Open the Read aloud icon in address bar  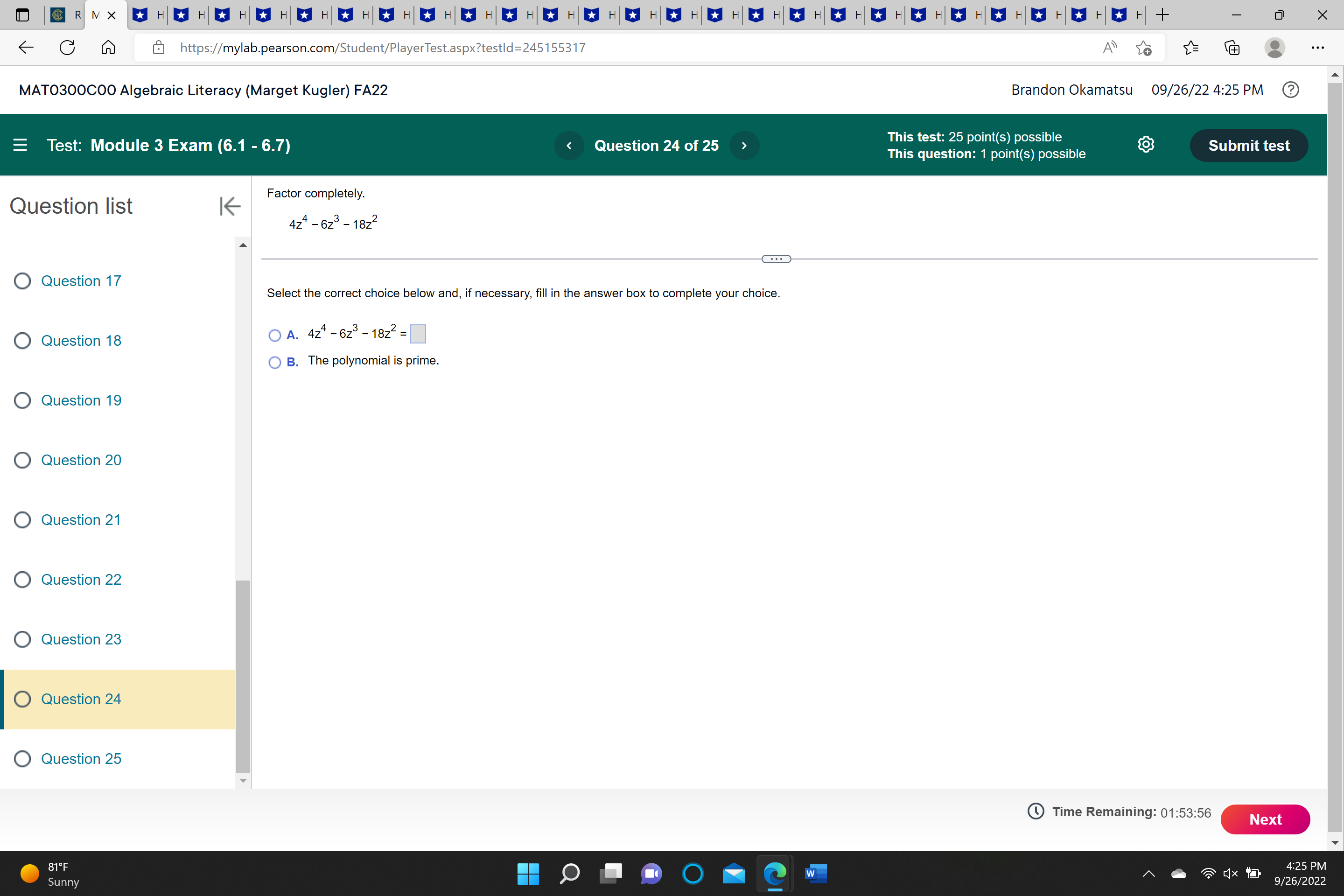(x=1109, y=48)
